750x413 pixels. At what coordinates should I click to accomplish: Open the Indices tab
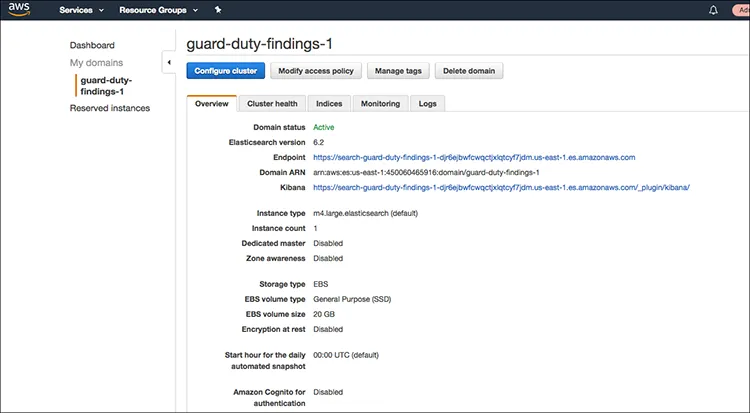[x=329, y=103]
